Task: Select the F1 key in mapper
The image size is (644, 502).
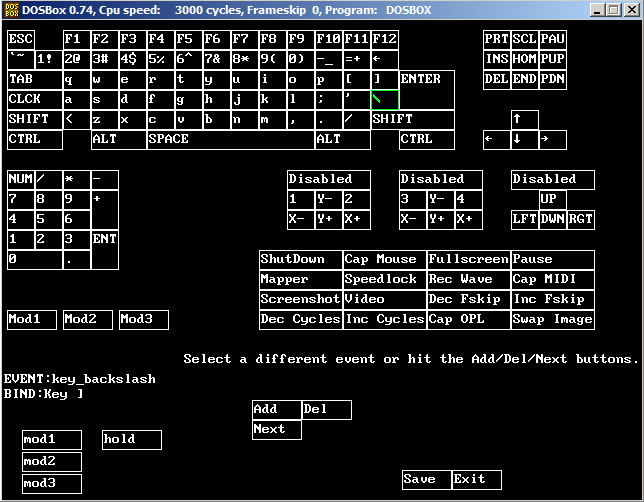Action: (x=77, y=39)
